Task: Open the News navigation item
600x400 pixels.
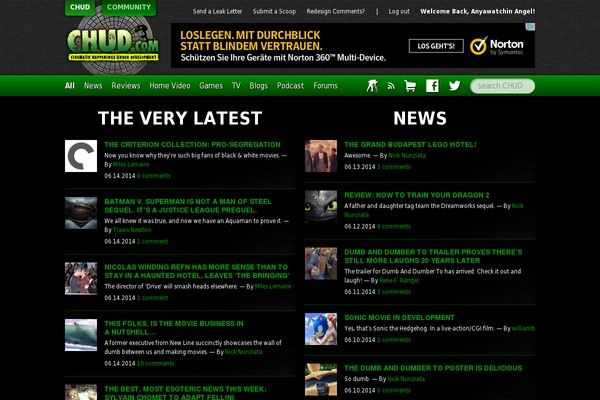Action: point(93,86)
